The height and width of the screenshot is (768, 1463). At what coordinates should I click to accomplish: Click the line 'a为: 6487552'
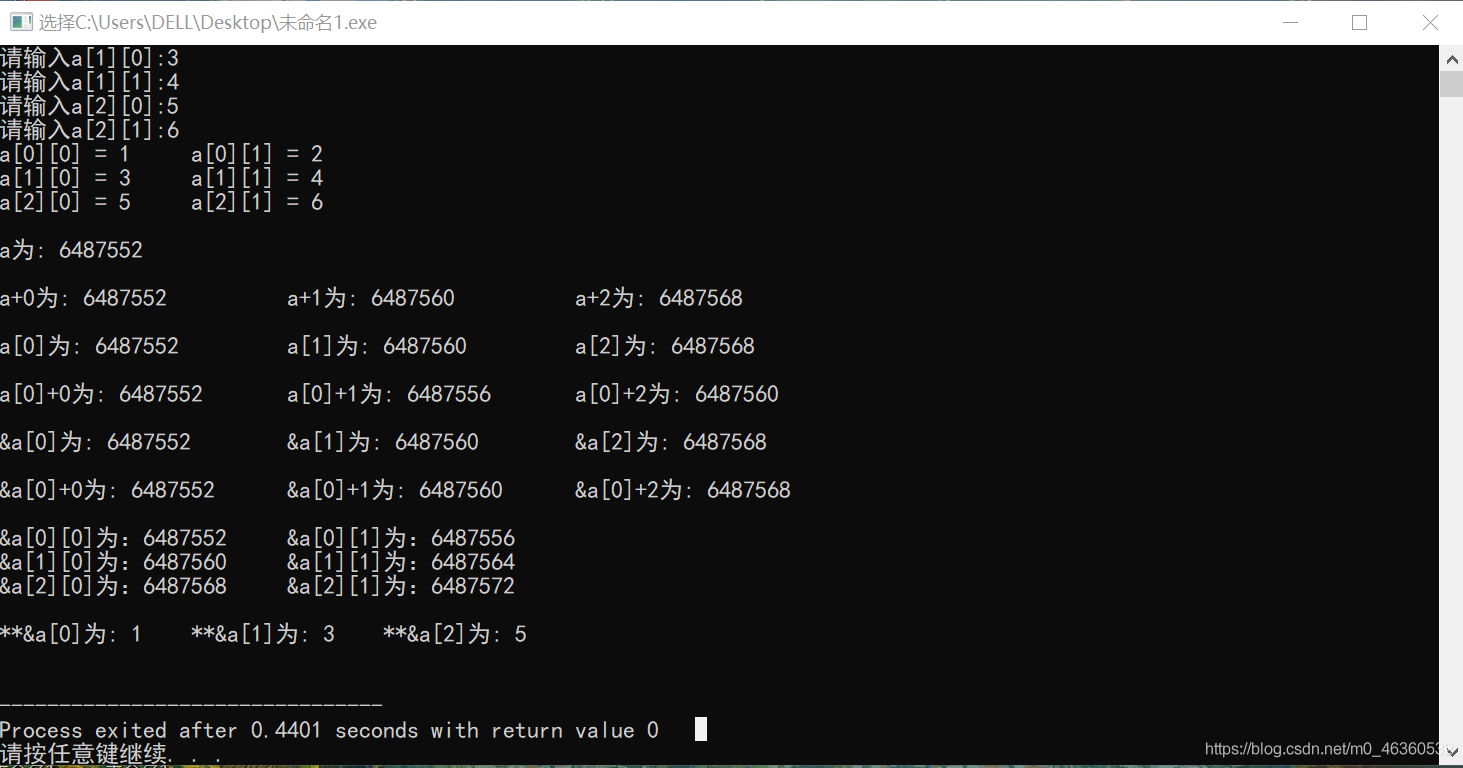[x=72, y=250]
